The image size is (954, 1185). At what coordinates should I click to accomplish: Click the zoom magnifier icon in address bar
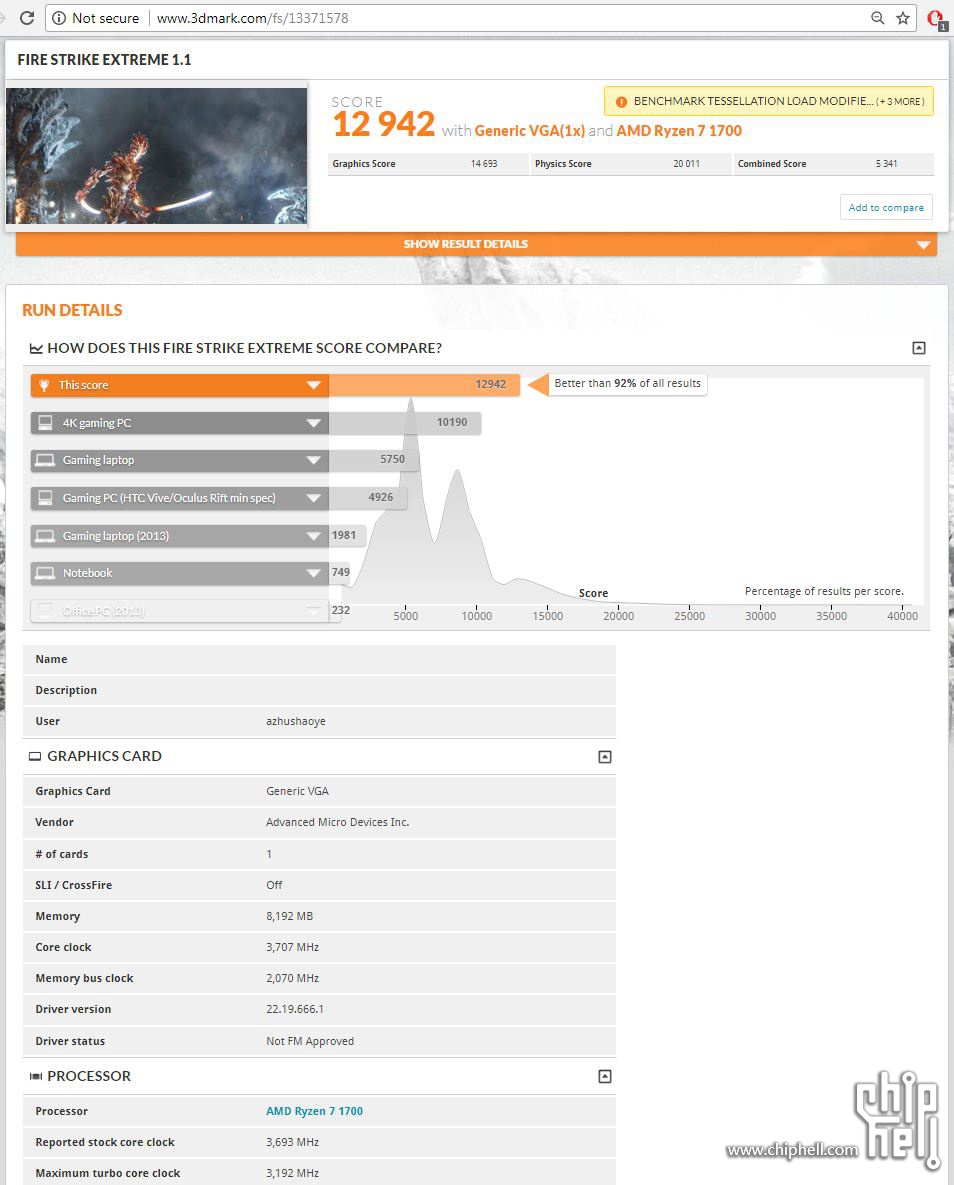click(877, 18)
